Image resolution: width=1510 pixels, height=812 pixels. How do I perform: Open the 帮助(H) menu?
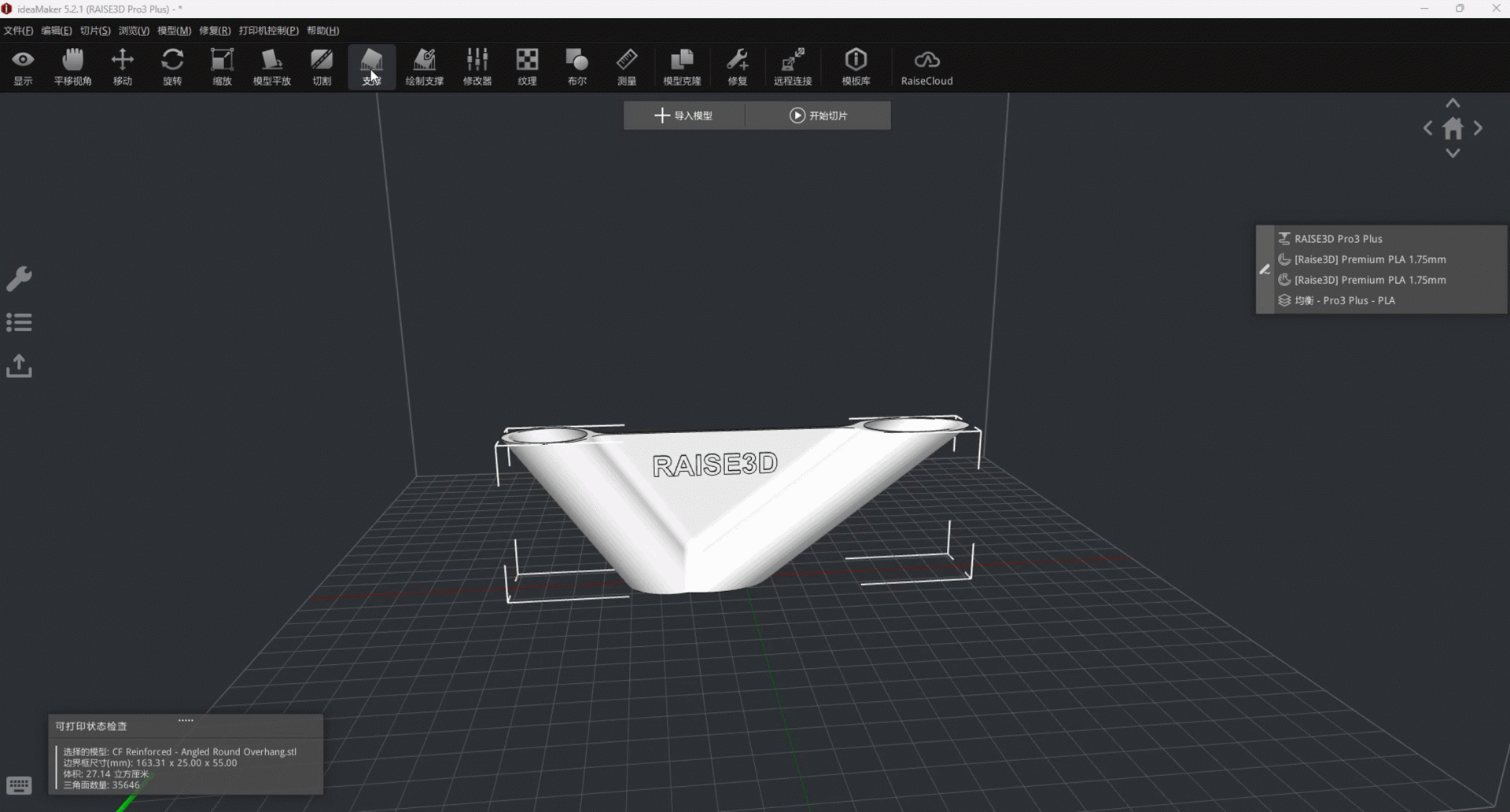click(322, 31)
